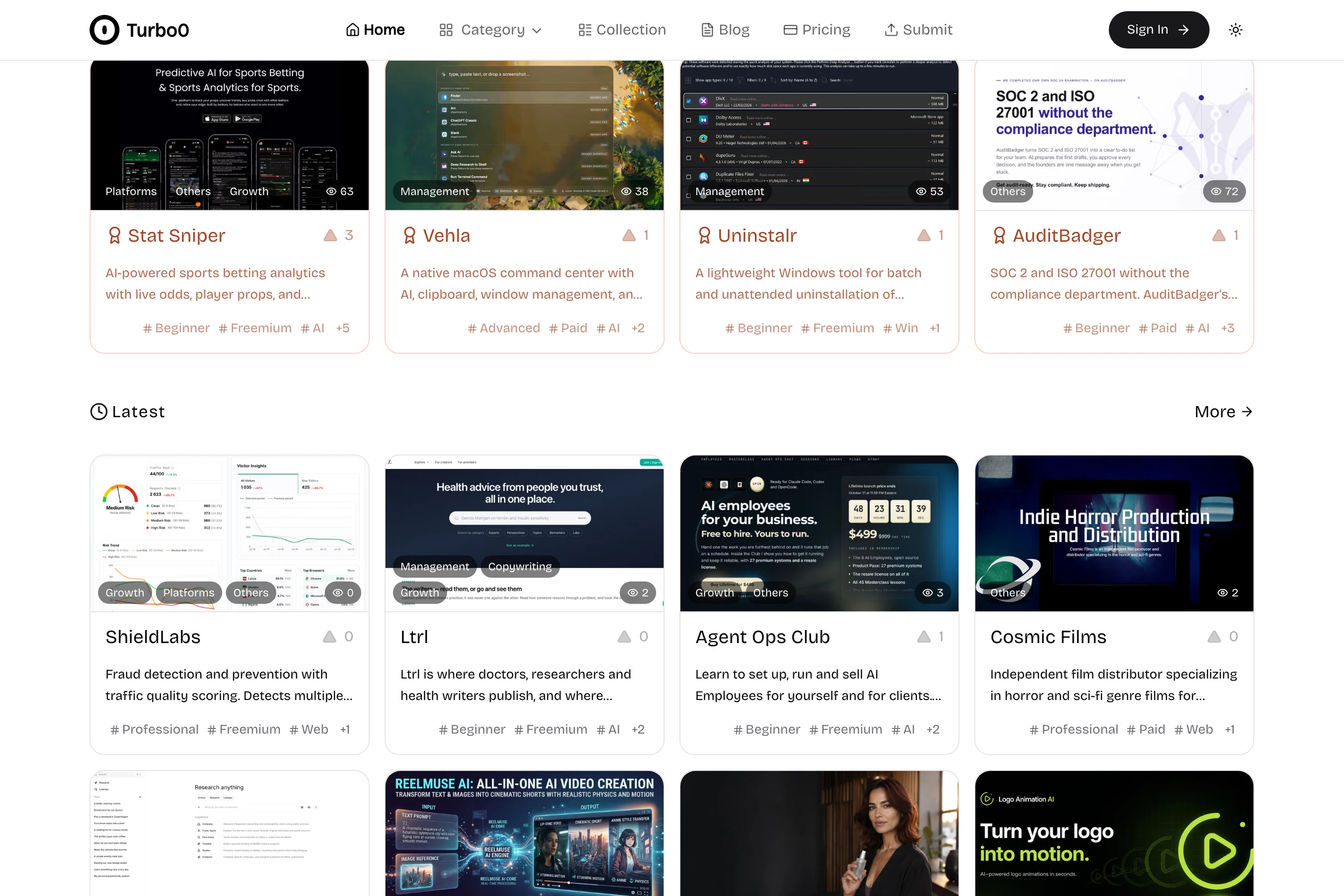Viewport: 1344px width, 896px height.
Task: Upvote ShieldLabs with triangle icon
Action: pos(330,637)
